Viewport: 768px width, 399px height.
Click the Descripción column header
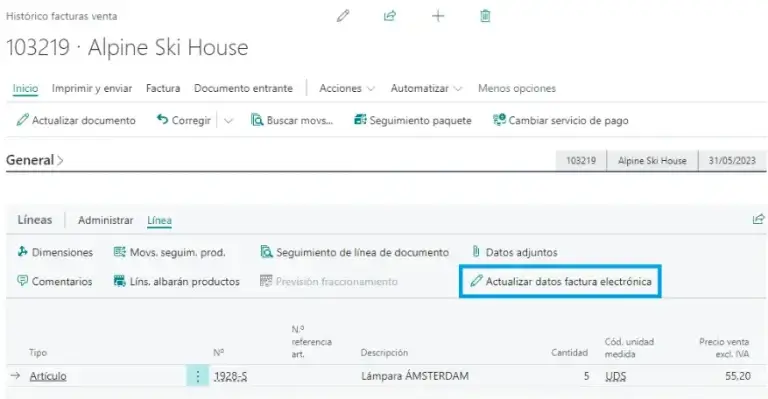coord(384,352)
